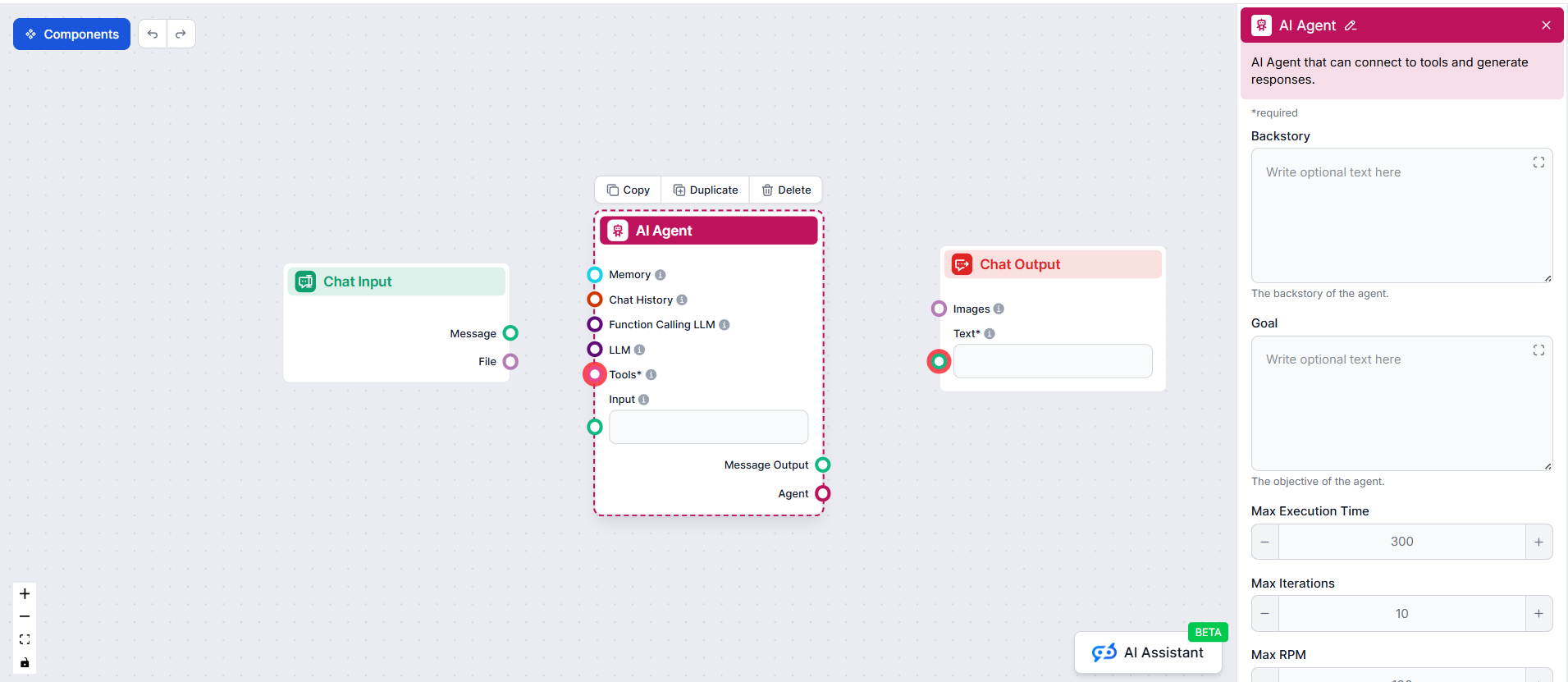Copy the AI Agent node
Viewport: 1568px width, 682px height.
click(x=629, y=190)
